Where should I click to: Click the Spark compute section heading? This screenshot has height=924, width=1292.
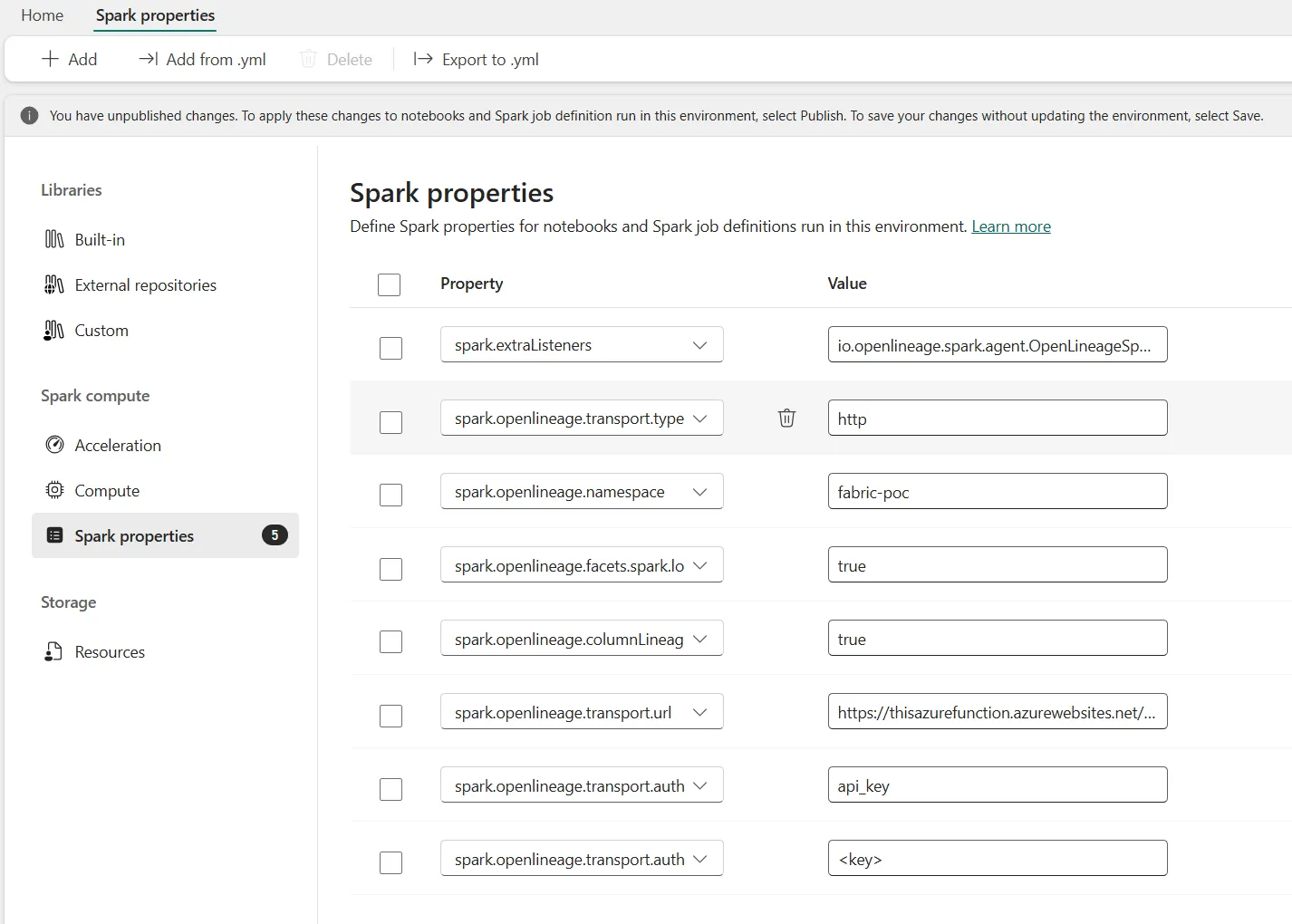click(x=95, y=395)
